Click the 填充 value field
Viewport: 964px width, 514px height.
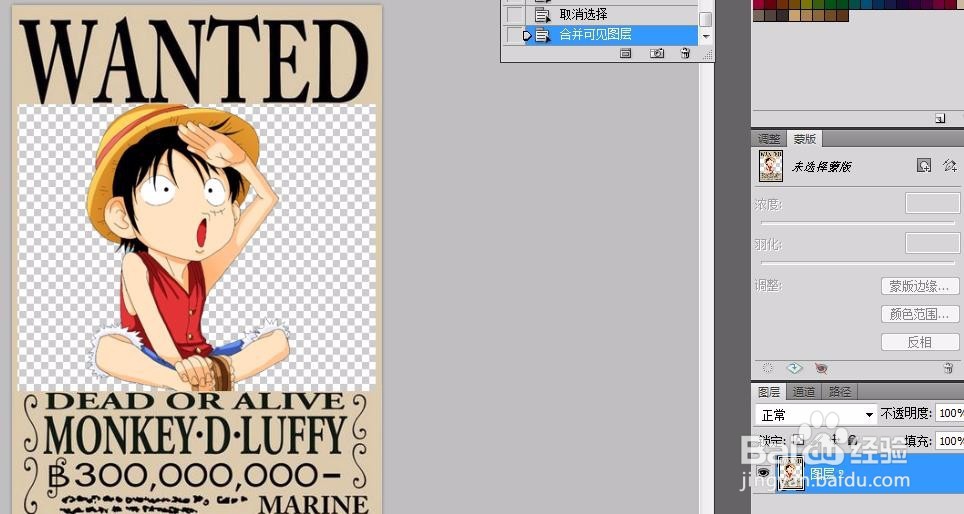click(x=950, y=440)
